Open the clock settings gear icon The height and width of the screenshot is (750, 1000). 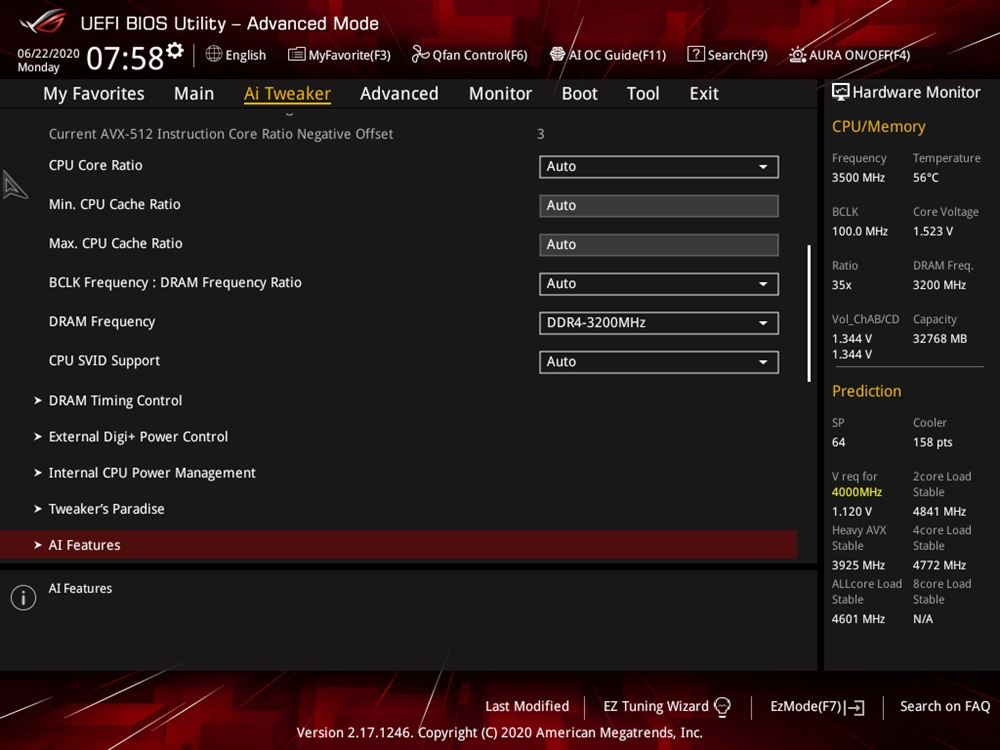click(175, 50)
